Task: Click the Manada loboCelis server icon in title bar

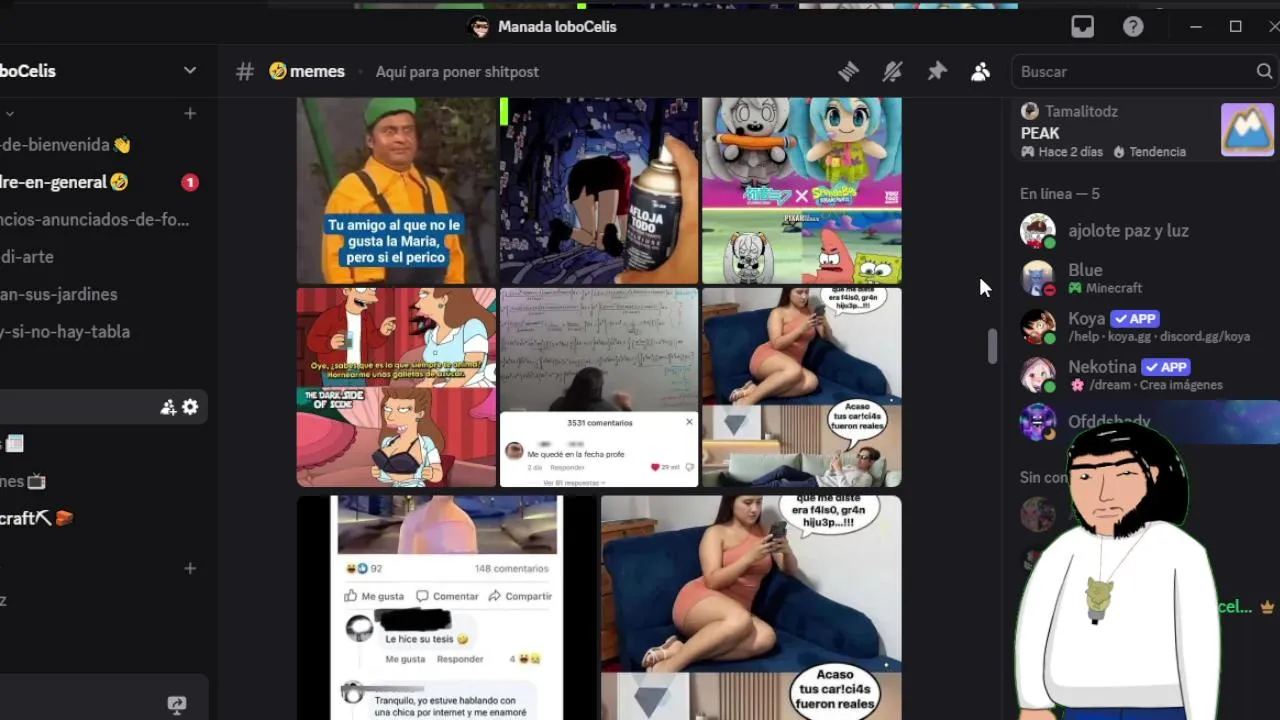Action: click(479, 27)
